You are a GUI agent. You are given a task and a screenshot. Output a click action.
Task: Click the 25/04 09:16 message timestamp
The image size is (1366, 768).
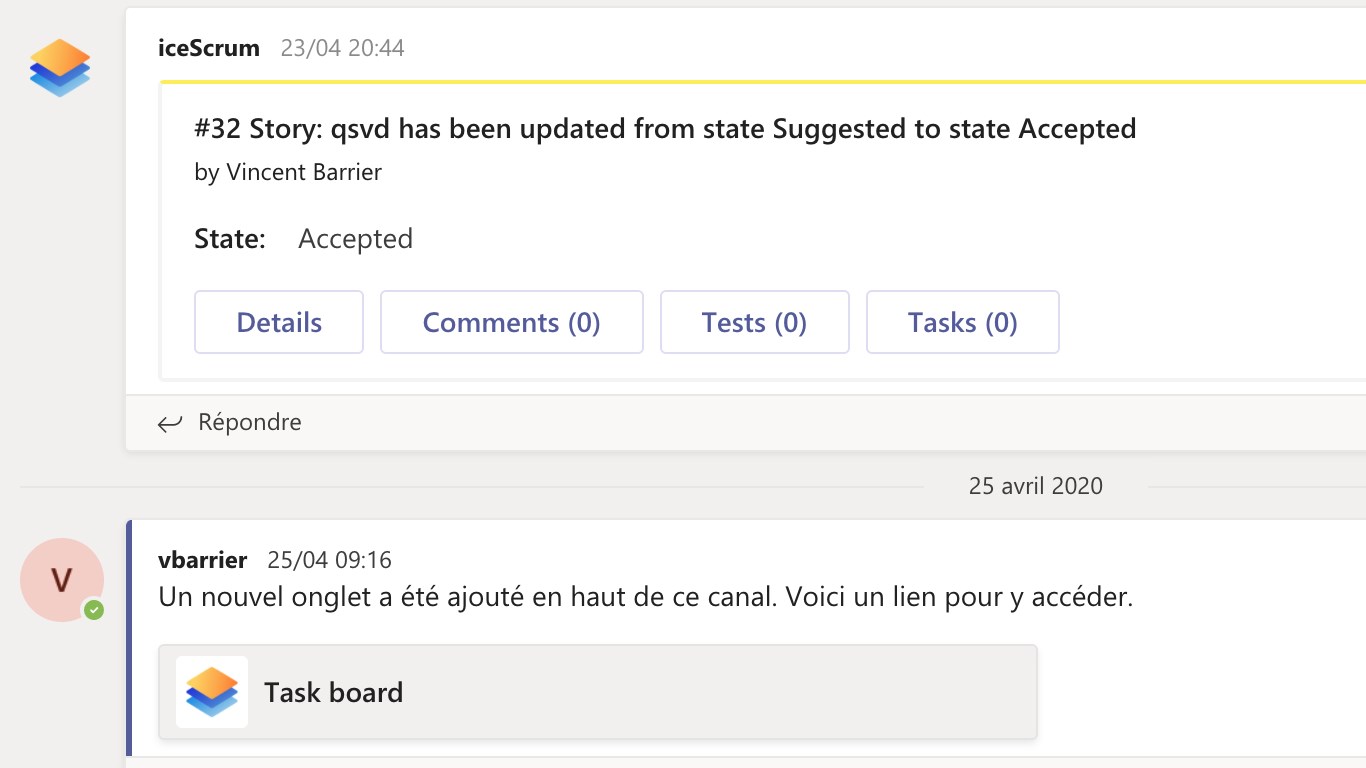329,560
